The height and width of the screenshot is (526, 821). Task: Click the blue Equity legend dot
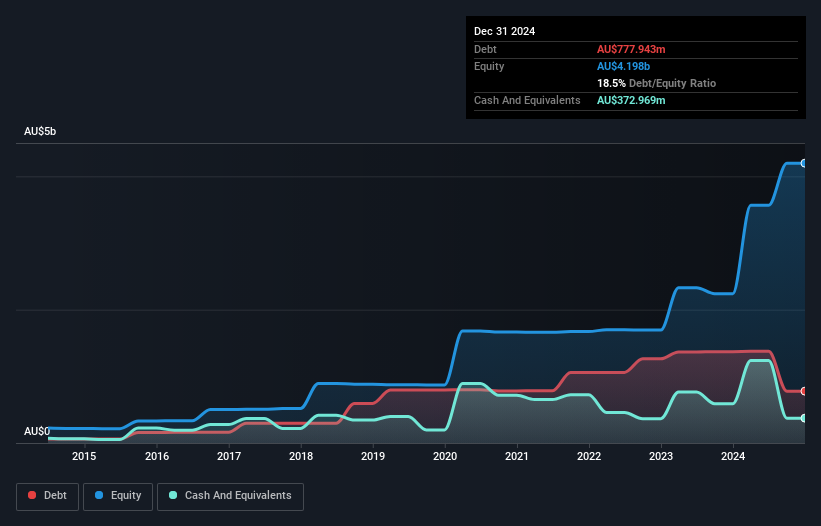point(99,495)
